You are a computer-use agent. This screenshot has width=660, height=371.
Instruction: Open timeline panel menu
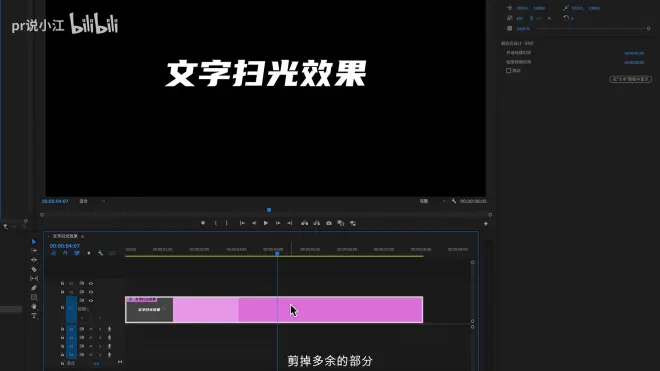pyautogui.click(x=82, y=236)
